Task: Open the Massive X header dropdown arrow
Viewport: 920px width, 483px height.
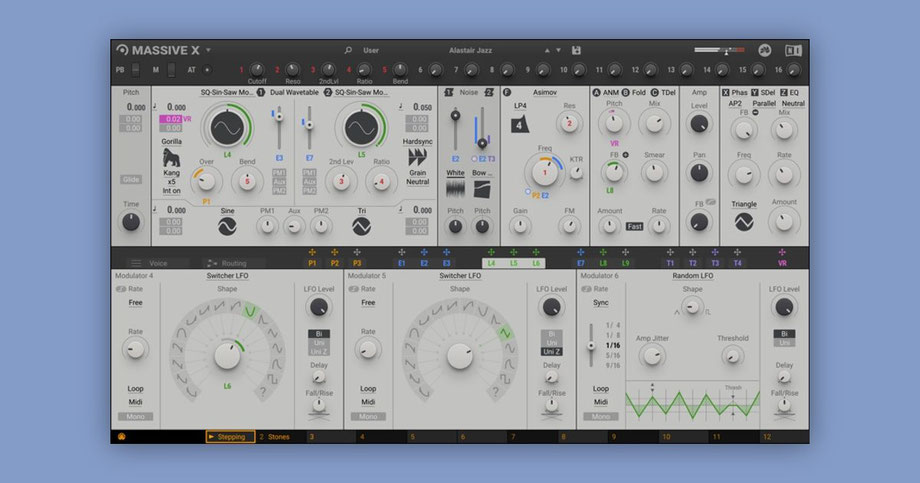Action: (208, 50)
